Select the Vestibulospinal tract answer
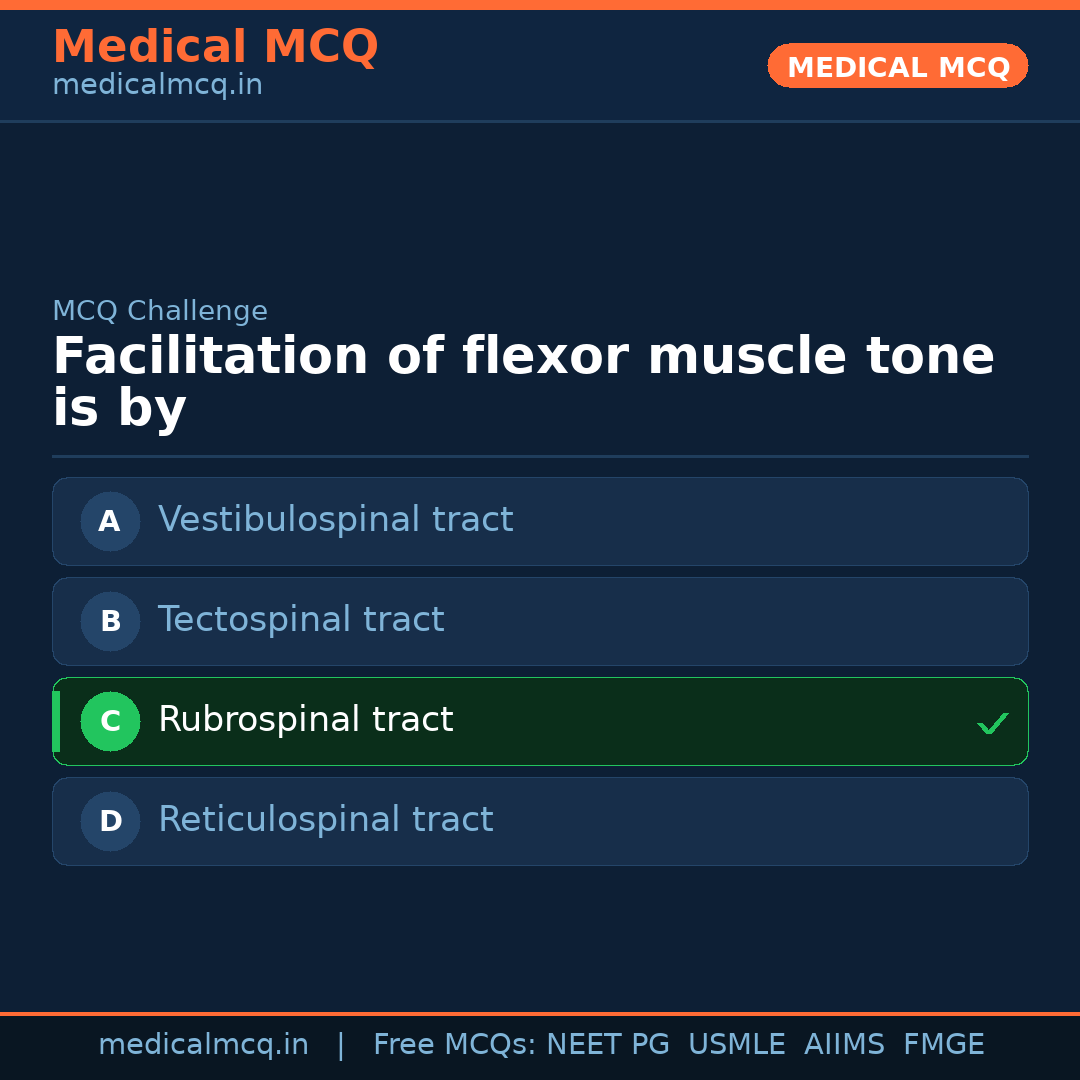 pyautogui.click(x=335, y=520)
